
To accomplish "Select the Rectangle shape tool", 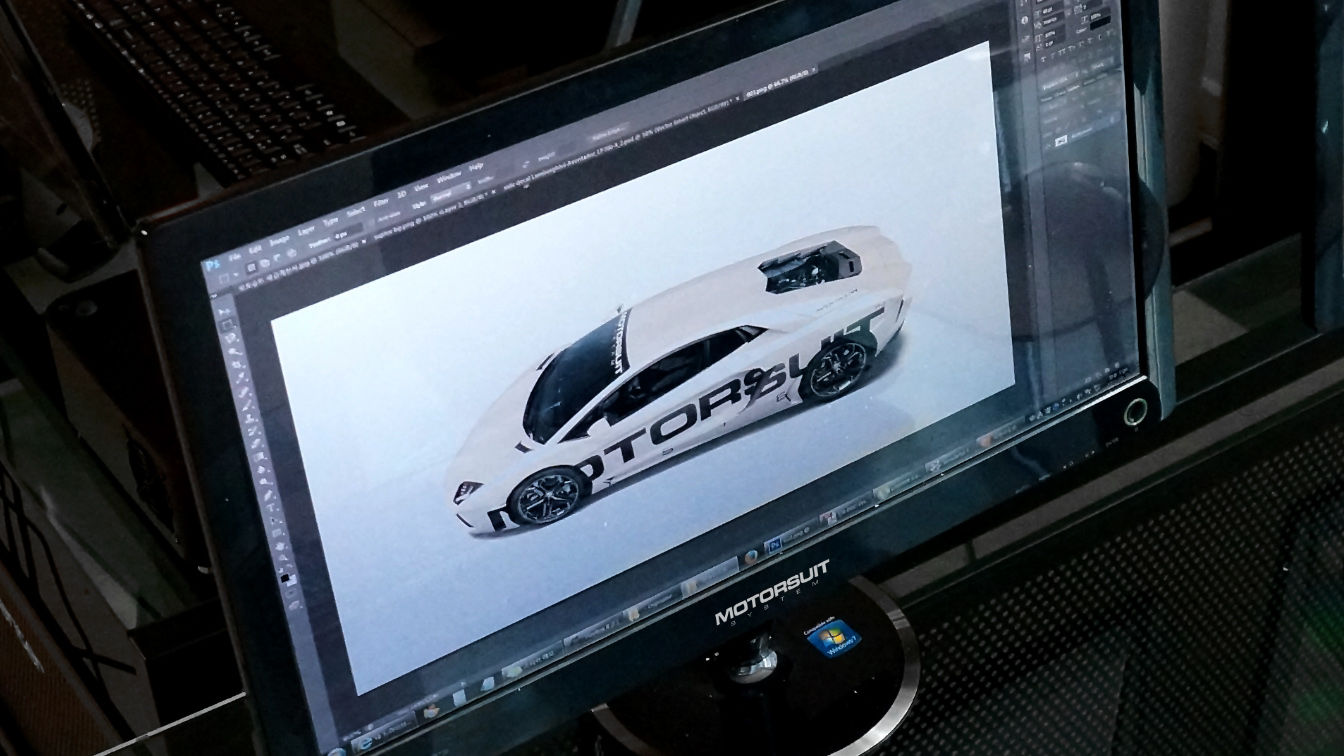I will click(277, 533).
